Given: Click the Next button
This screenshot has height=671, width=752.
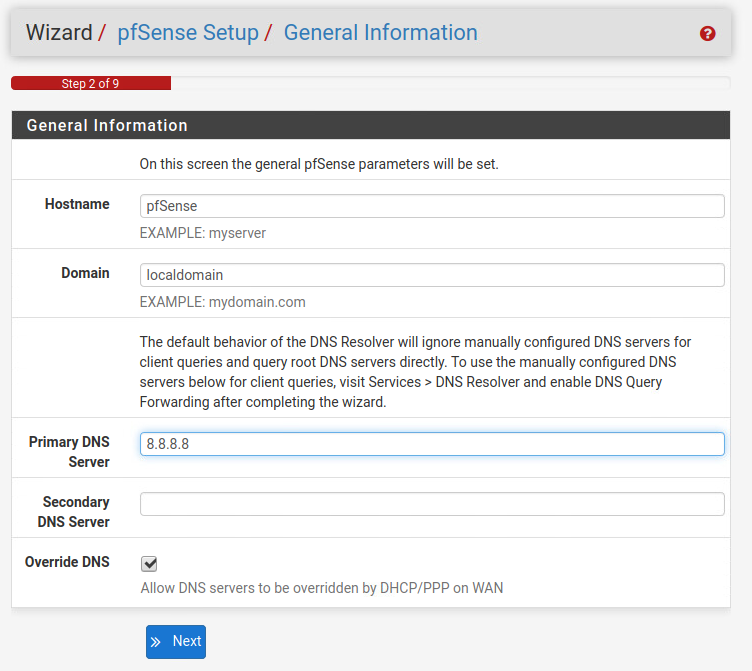Looking at the screenshot, I should point(176,641).
